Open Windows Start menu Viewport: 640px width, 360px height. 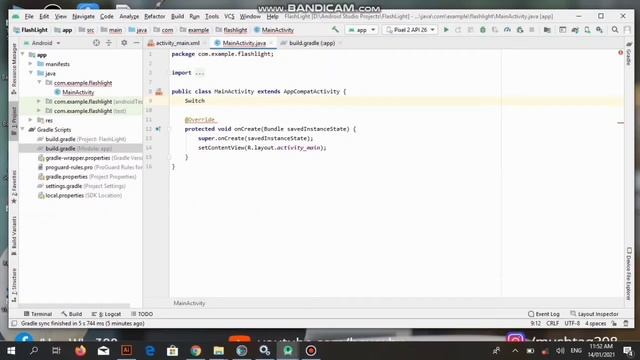pos(11,351)
